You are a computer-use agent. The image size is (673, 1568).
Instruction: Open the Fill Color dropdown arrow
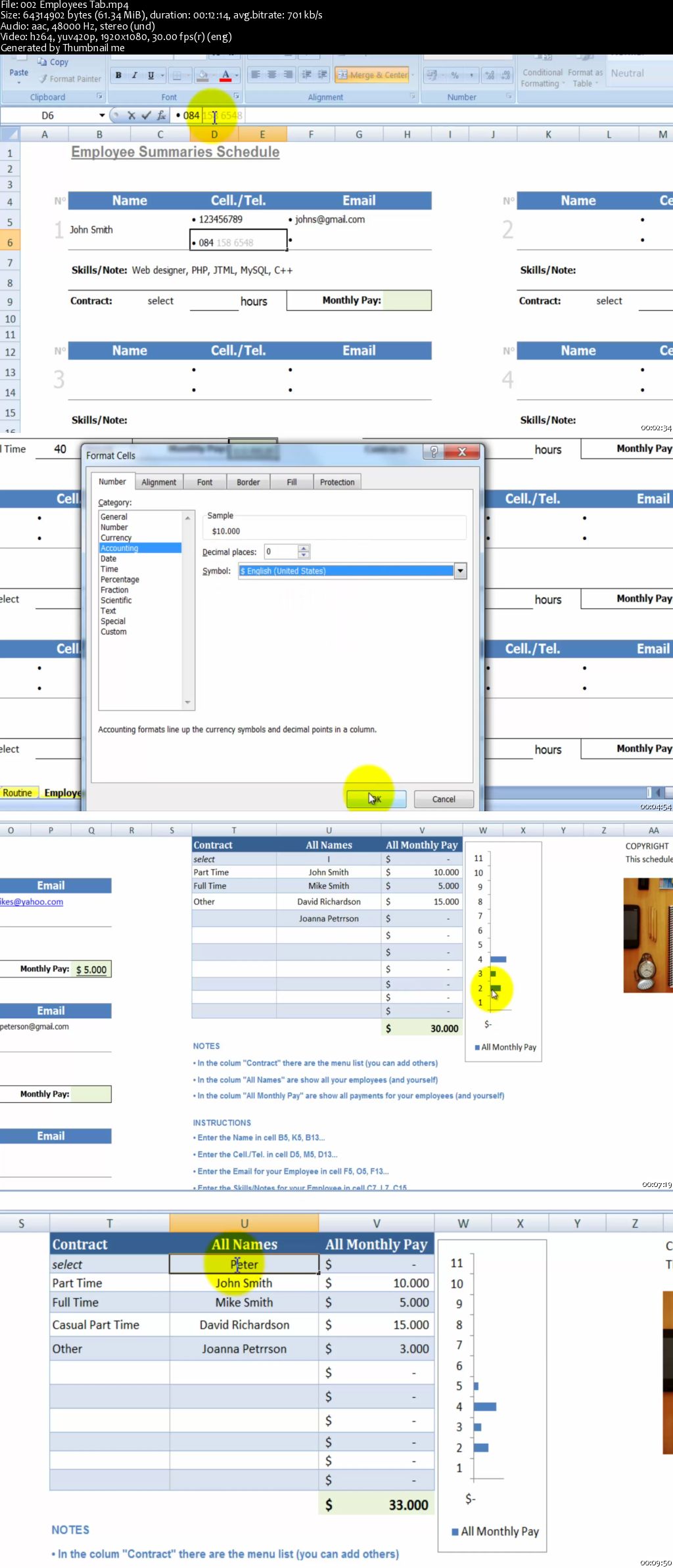click(x=214, y=75)
